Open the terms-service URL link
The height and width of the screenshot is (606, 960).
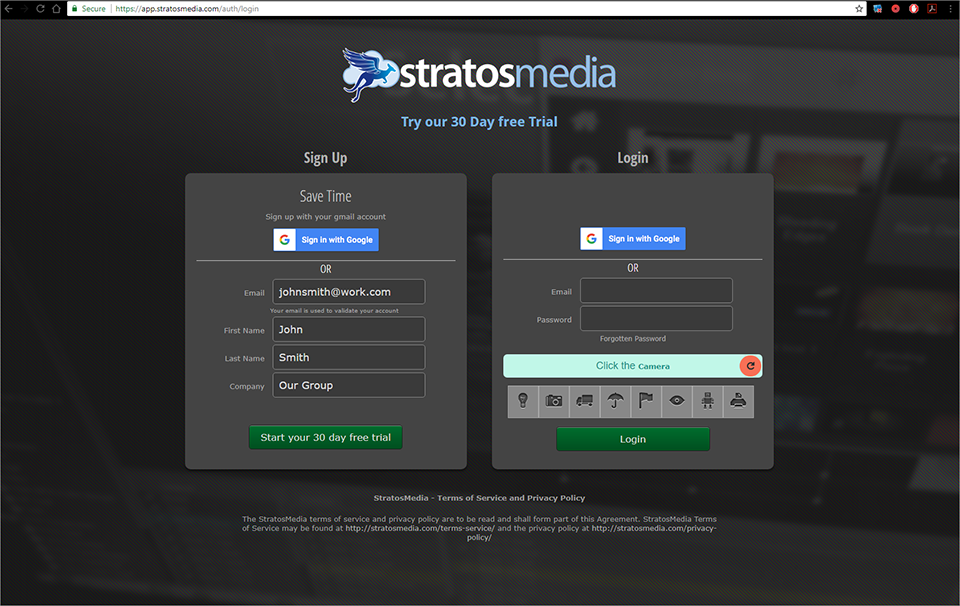(420, 528)
